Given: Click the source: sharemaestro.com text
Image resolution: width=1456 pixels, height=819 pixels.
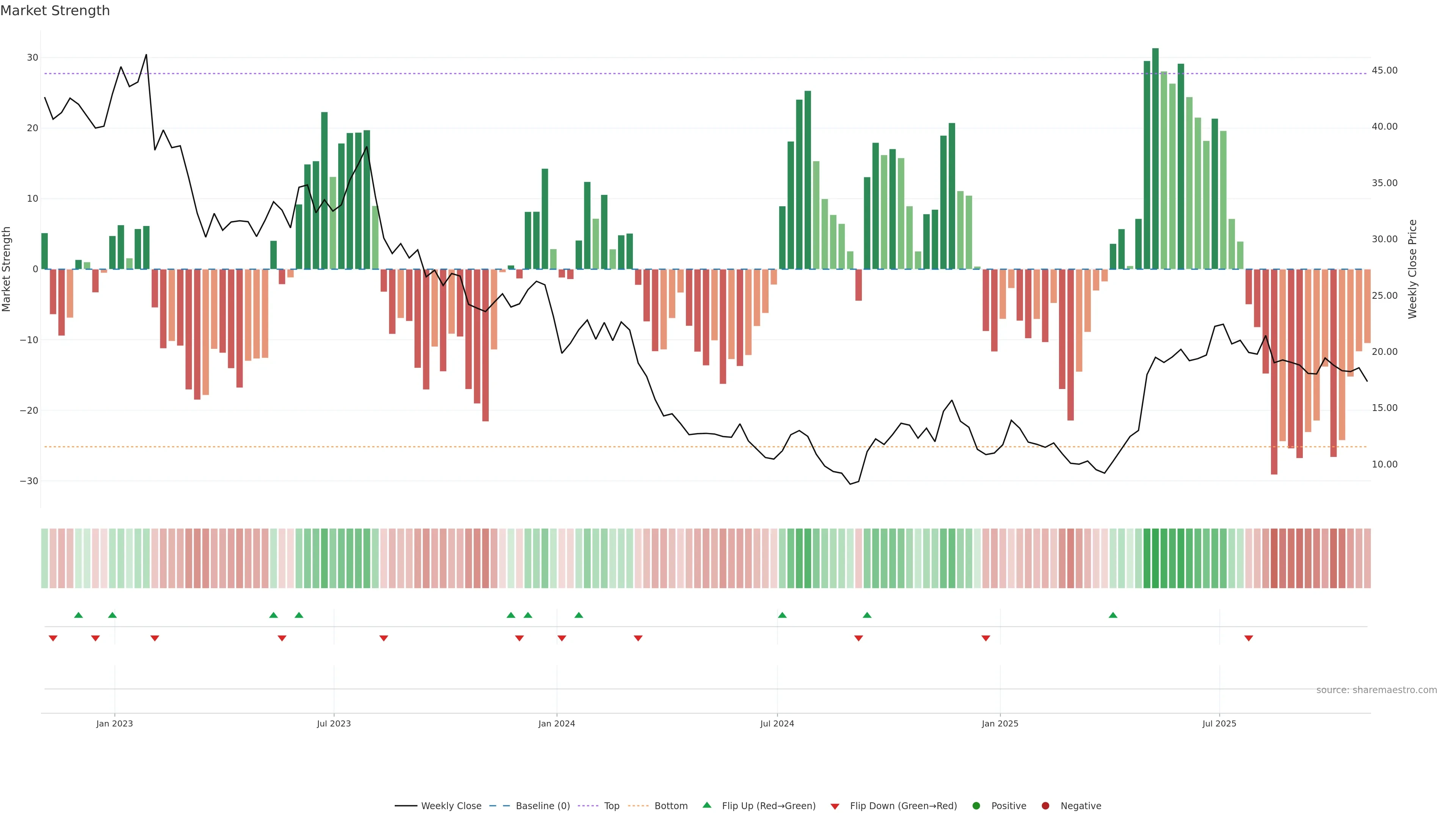Looking at the screenshot, I should (x=1376, y=690).
